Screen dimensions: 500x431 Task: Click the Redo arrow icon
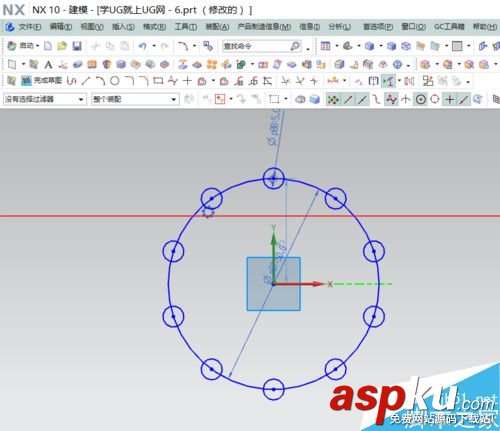164,46
